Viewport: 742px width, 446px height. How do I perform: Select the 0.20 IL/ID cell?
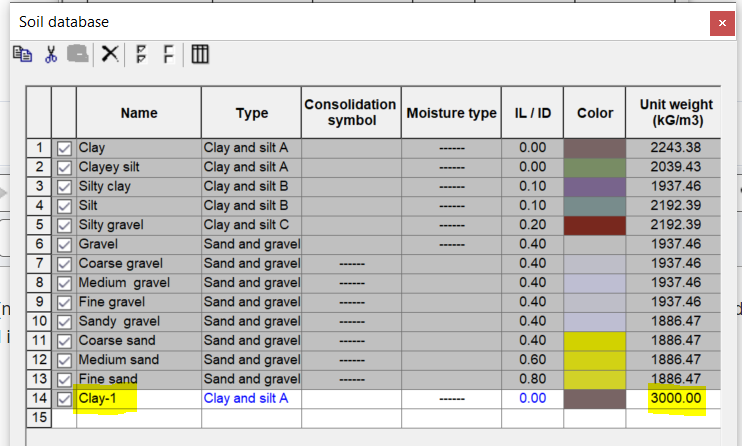pyautogui.click(x=532, y=225)
